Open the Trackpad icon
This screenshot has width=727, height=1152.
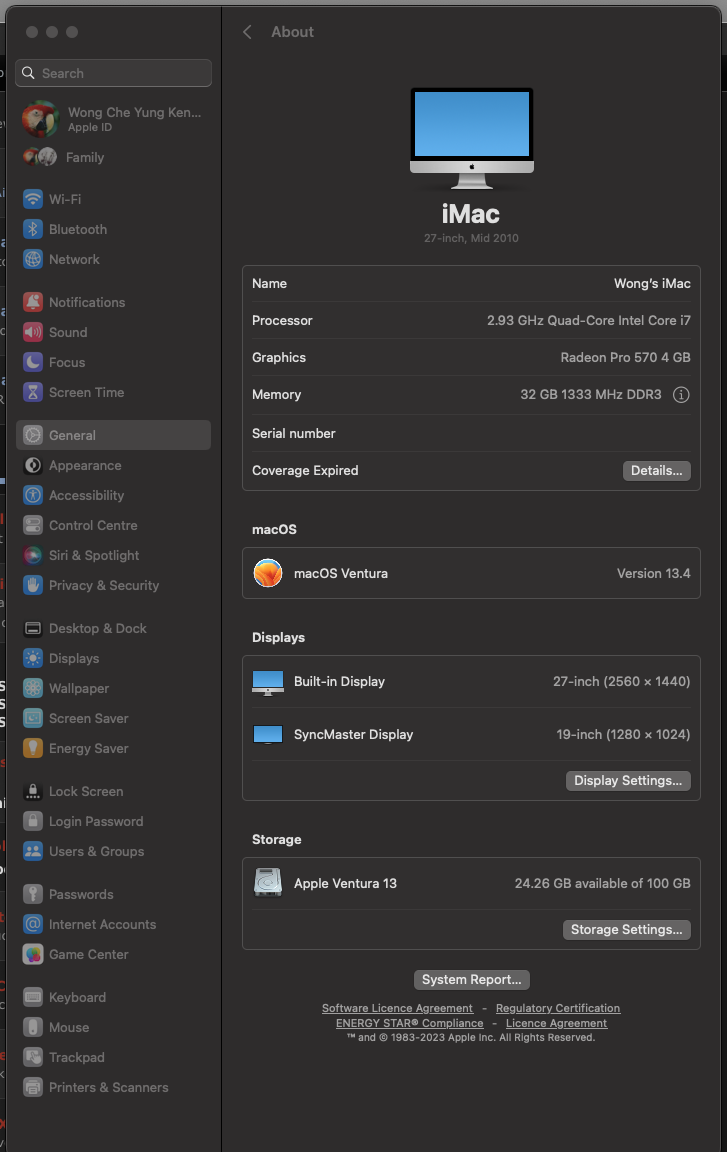(x=32, y=1057)
